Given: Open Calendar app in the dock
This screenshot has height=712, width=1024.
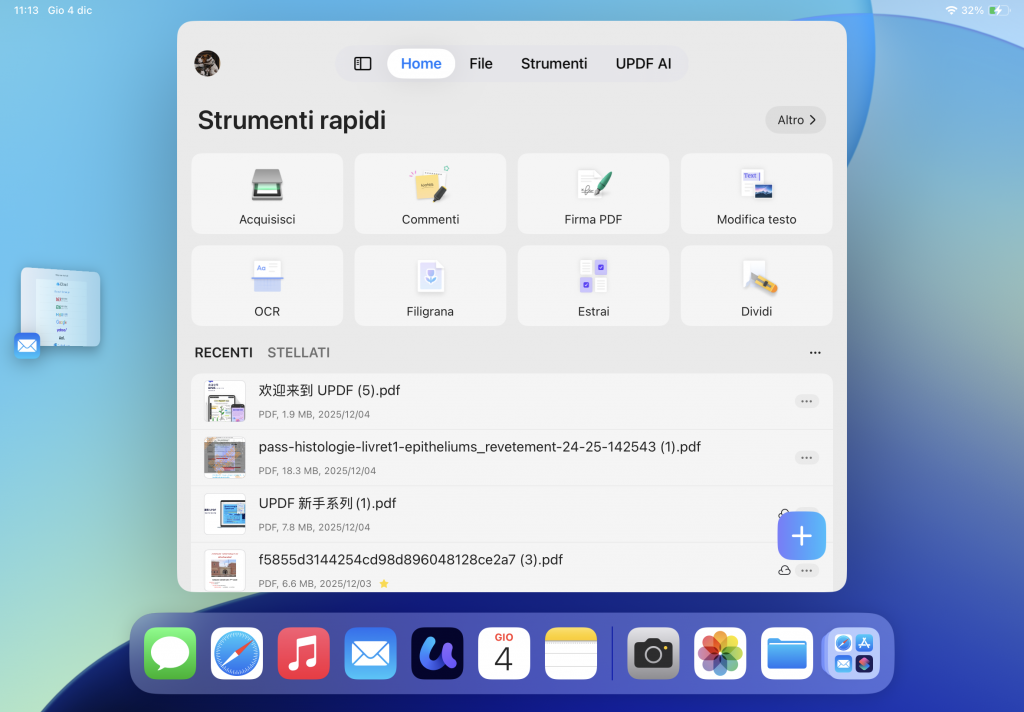Looking at the screenshot, I should 504,653.
